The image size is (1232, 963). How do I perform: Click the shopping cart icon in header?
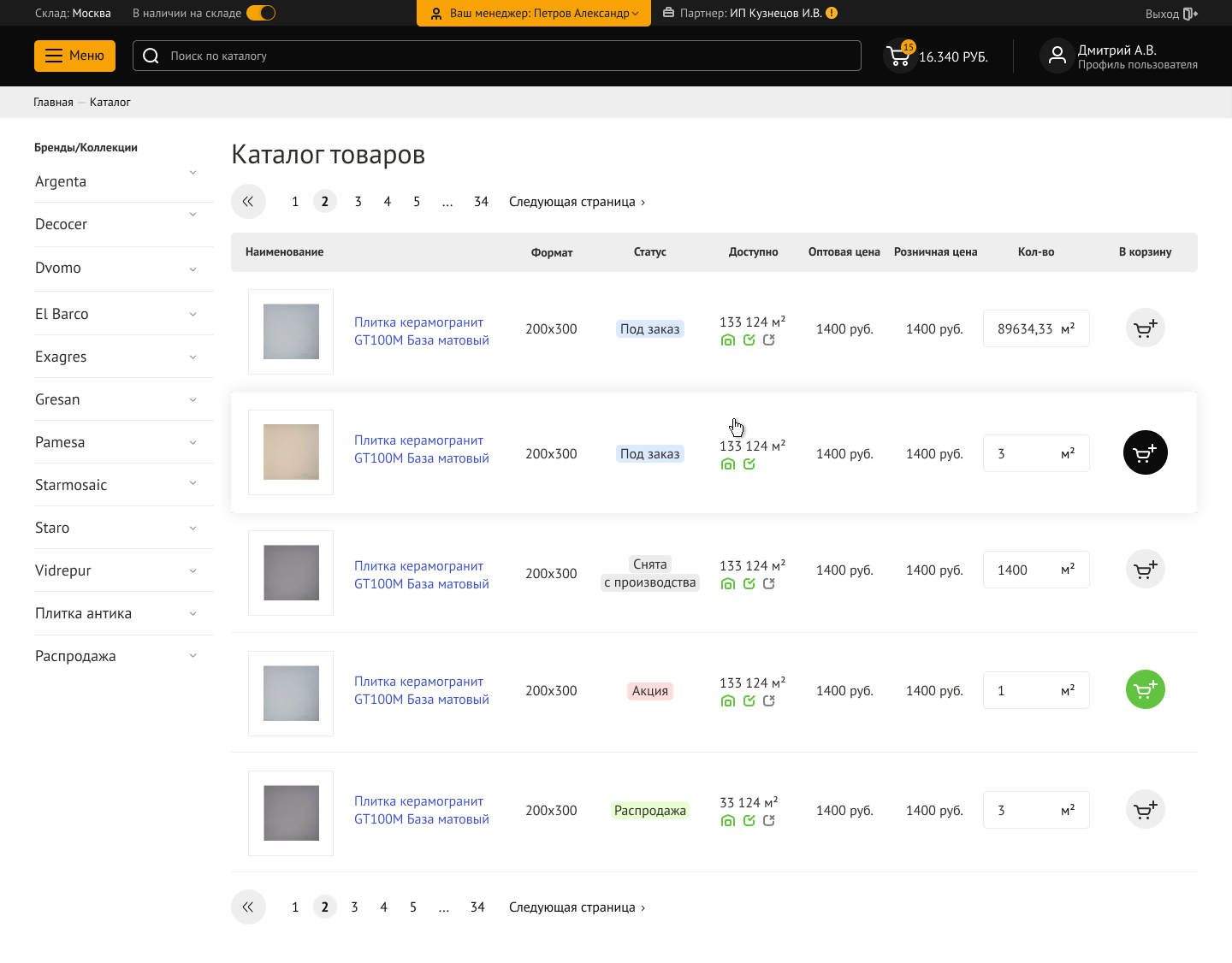coord(898,56)
